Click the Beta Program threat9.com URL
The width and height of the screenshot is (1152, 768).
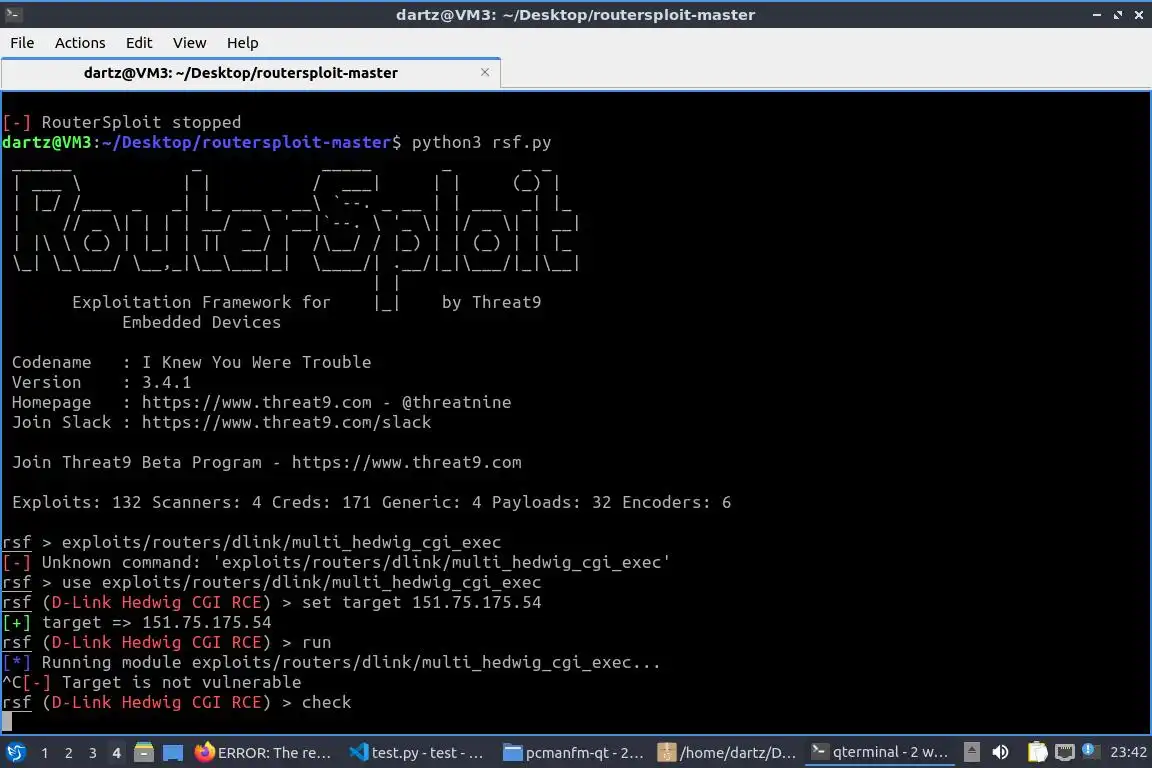pyautogui.click(x=406, y=462)
